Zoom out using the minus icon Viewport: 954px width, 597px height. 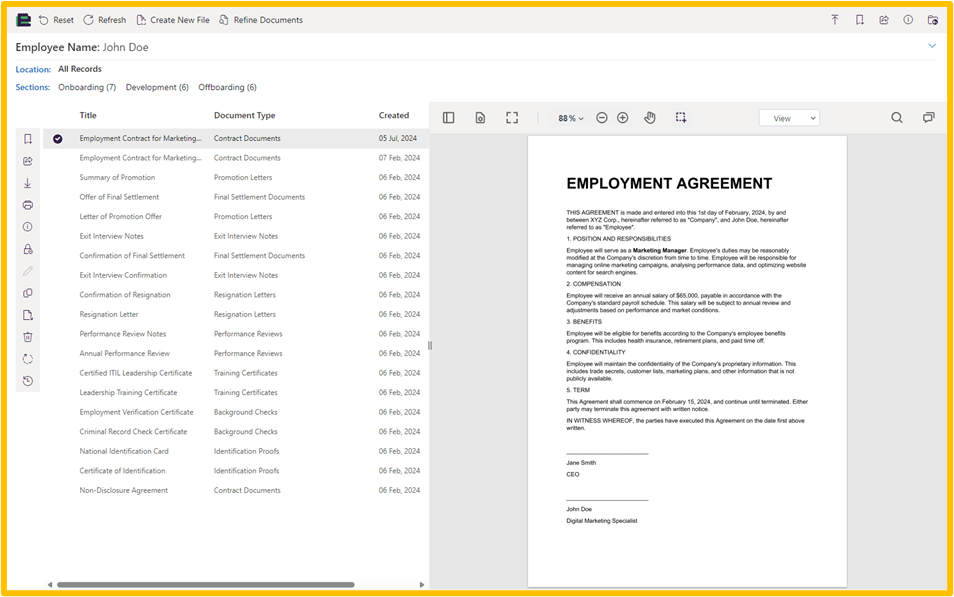[602, 118]
